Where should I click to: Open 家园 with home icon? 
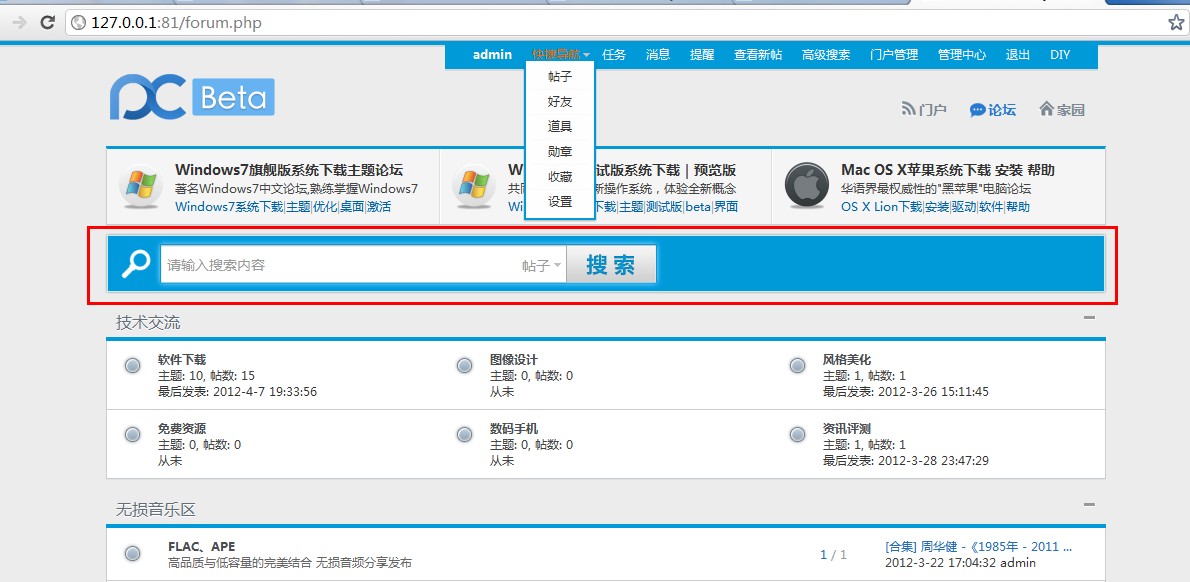click(1062, 109)
